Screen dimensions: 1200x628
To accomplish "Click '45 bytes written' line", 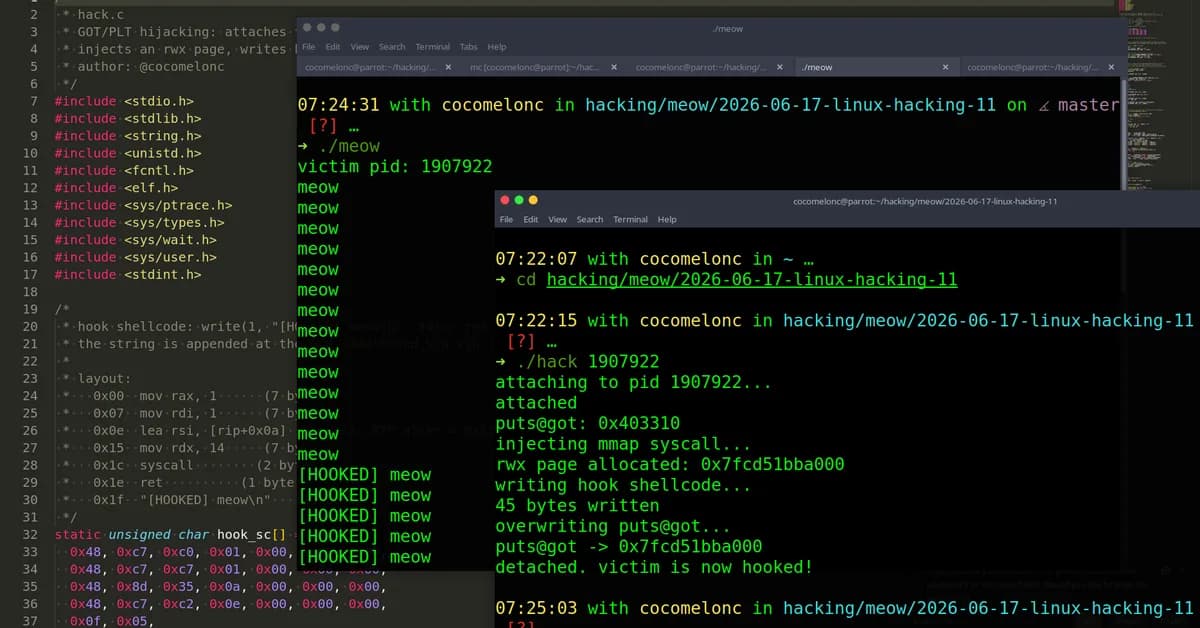I will point(578,505).
